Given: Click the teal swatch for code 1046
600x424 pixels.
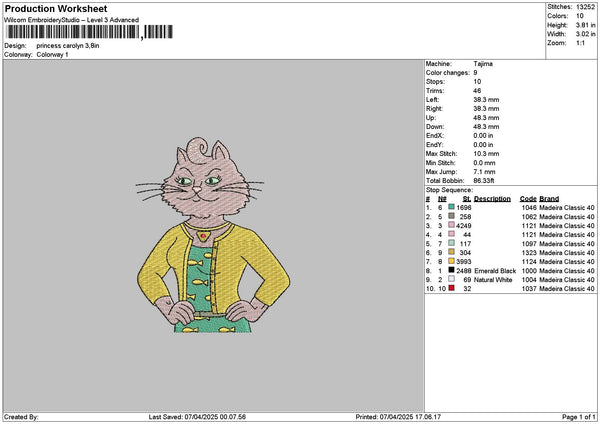Looking at the screenshot, I should 451,206.
